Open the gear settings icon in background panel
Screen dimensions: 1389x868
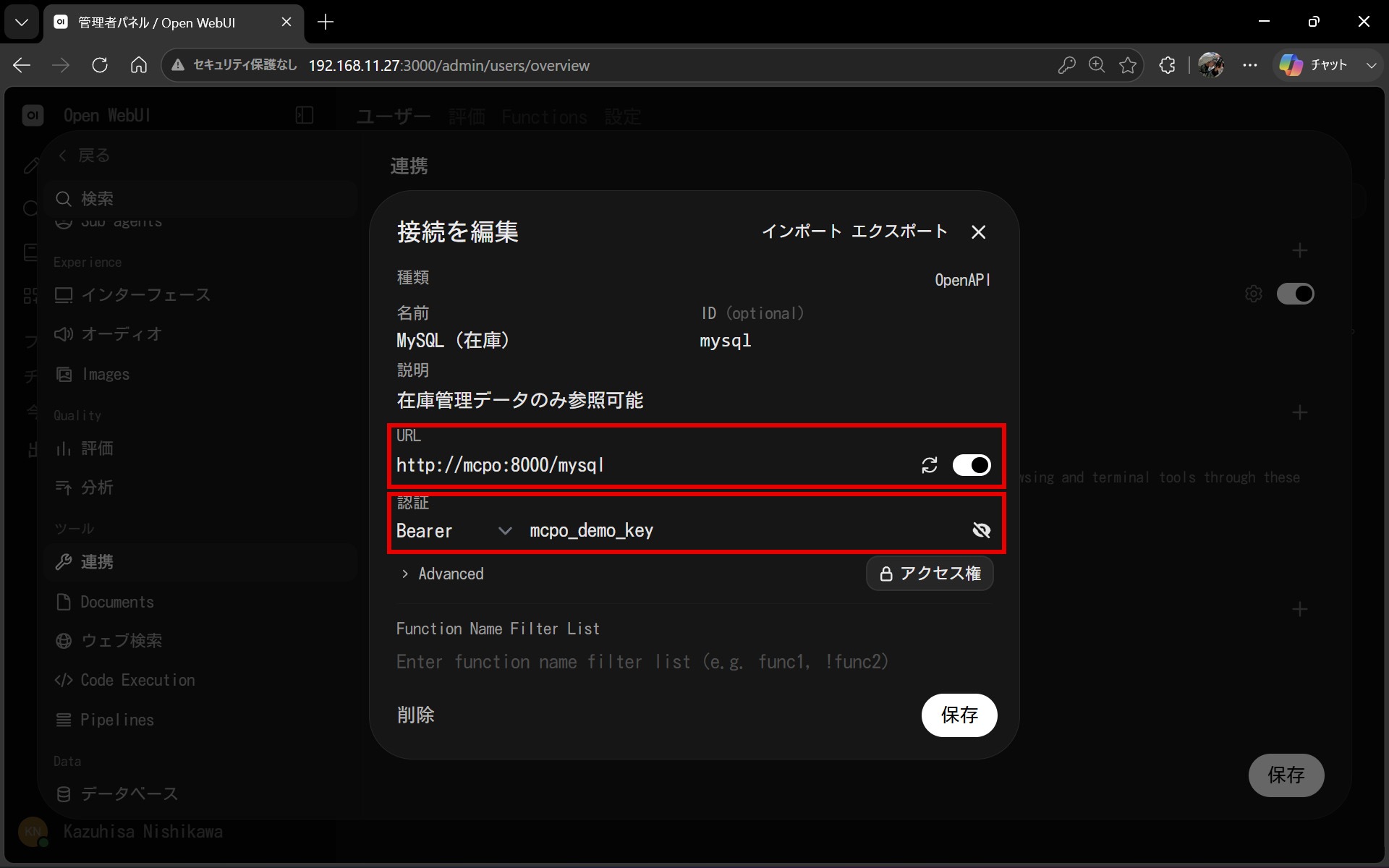1254,294
